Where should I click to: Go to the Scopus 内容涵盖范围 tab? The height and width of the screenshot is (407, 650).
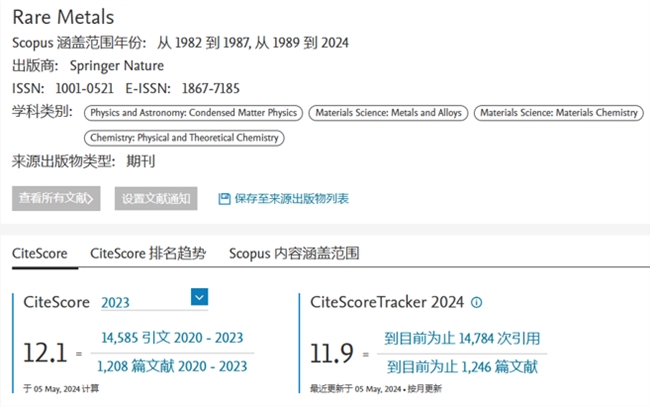294,254
